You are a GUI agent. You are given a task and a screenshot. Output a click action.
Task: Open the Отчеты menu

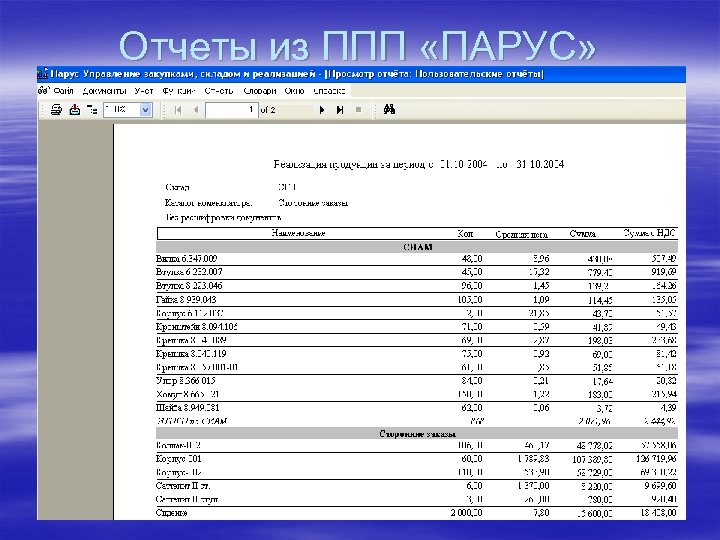(219, 90)
